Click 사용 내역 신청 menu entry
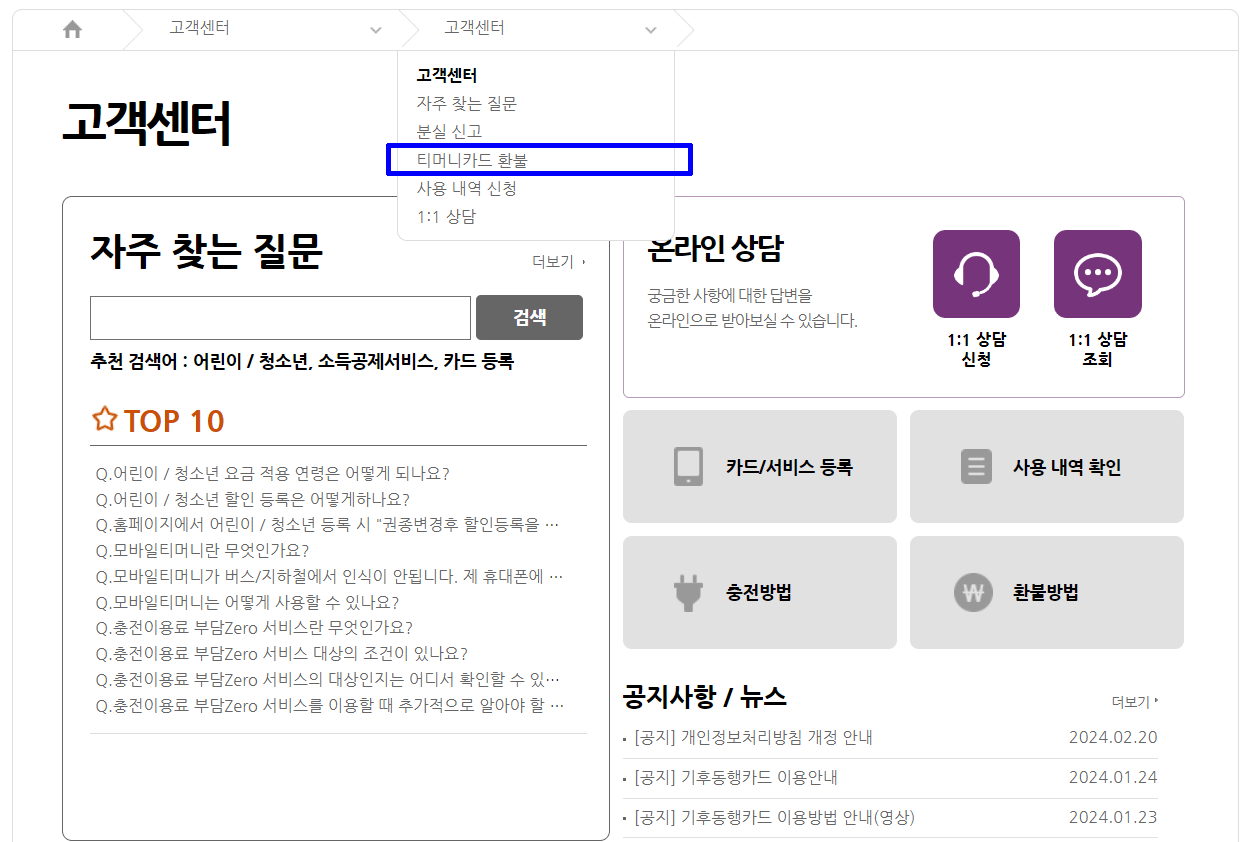Screen dimensions: 1253x842 coord(465,188)
